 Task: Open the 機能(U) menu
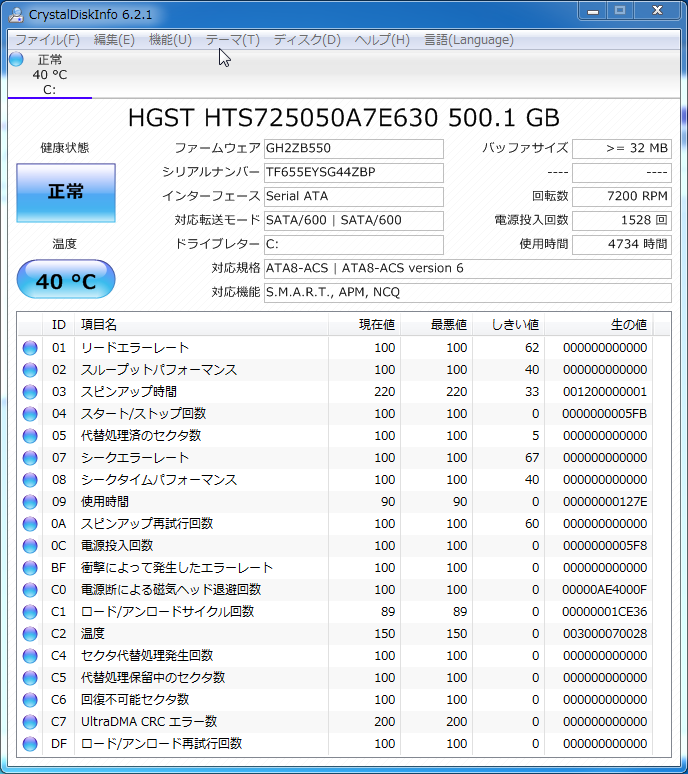(x=170, y=39)
